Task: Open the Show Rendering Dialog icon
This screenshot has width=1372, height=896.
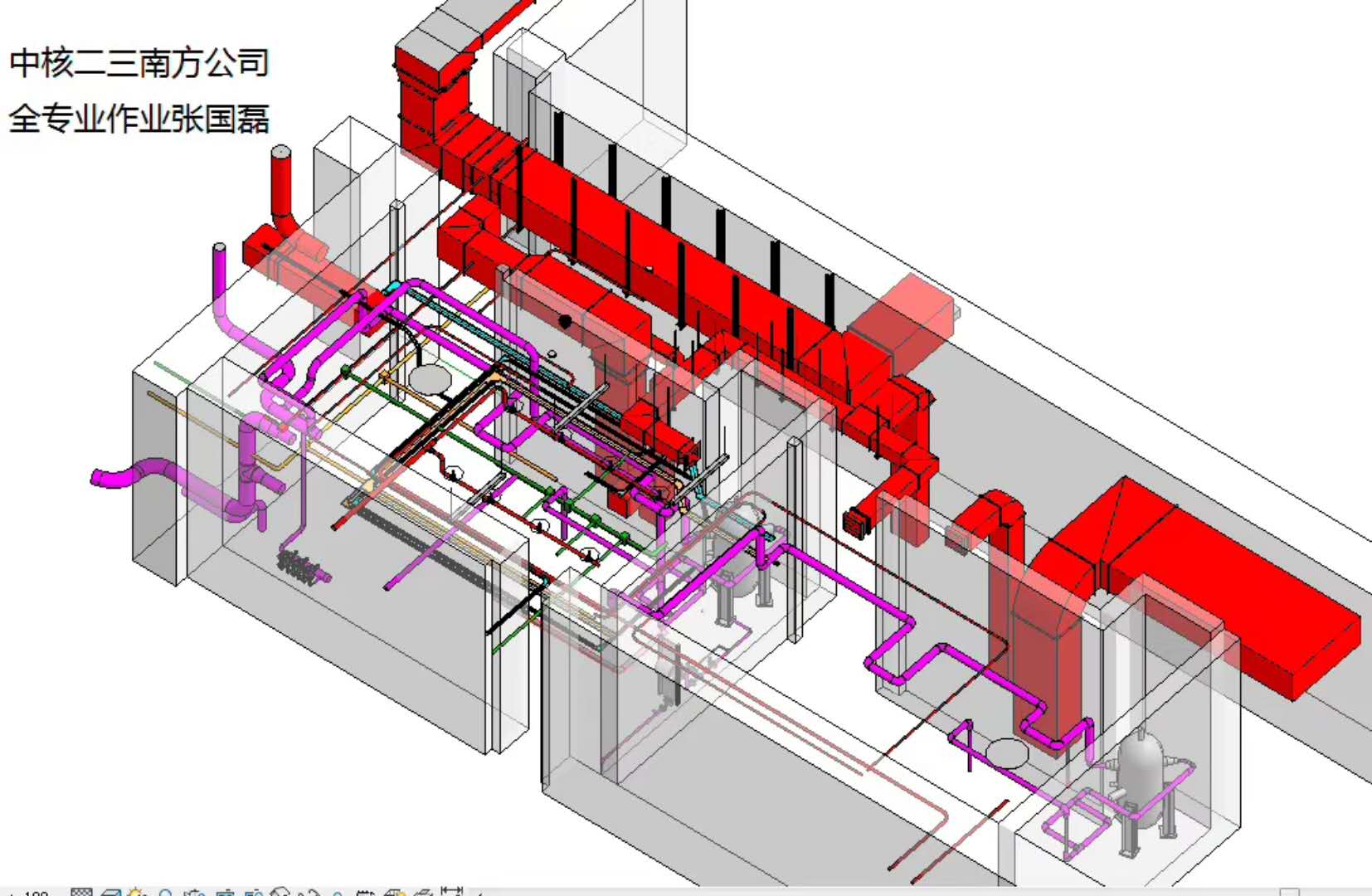Action: [195, 893]
